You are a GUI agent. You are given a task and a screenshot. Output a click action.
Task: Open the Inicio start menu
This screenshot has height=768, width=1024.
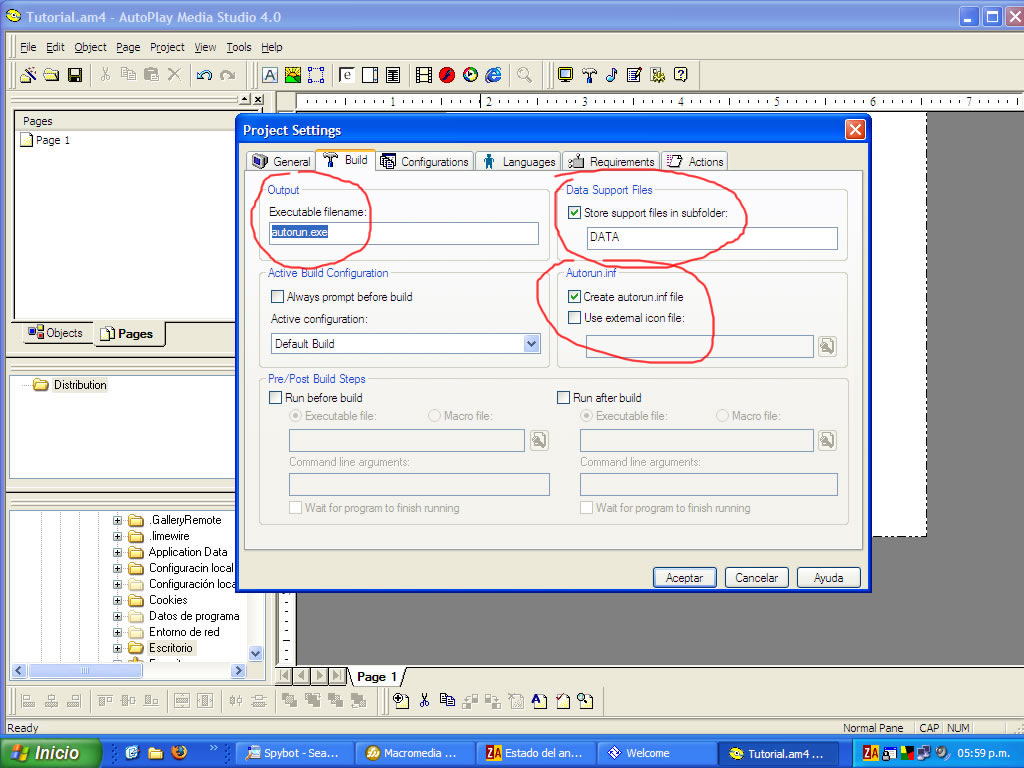[51, 753]
